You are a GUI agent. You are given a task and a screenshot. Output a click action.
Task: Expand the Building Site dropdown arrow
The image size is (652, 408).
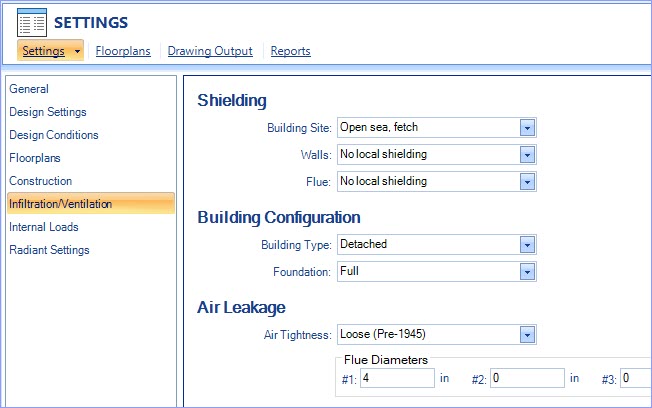(527, 128)
